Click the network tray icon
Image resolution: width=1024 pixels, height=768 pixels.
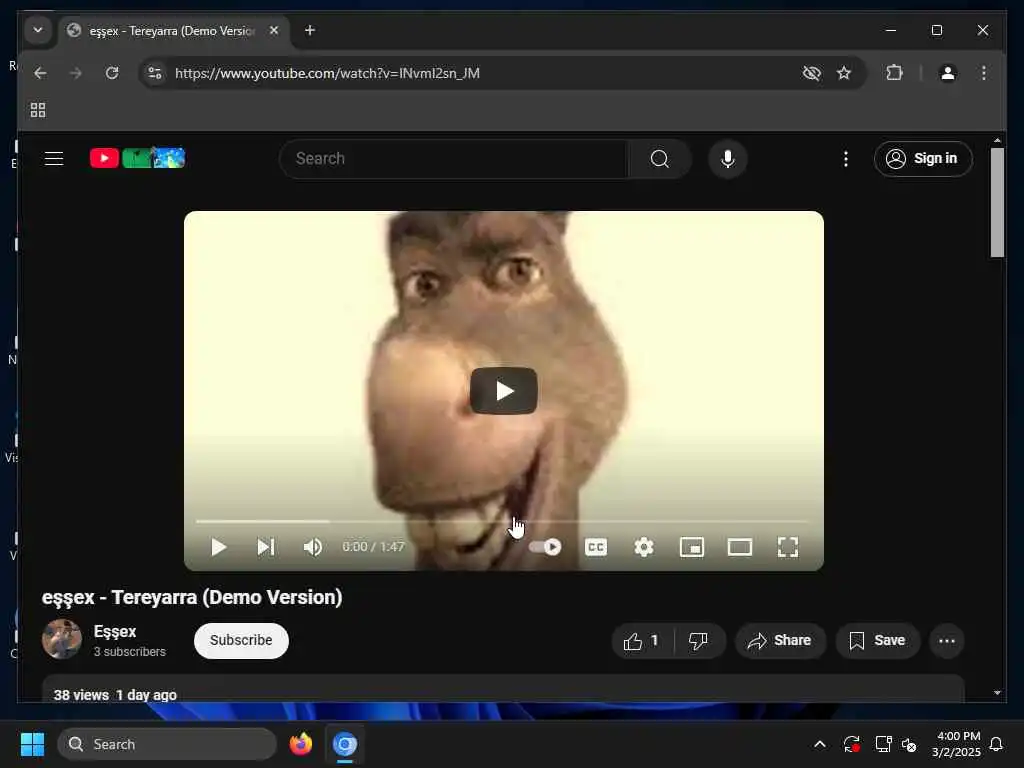[883, 744]
